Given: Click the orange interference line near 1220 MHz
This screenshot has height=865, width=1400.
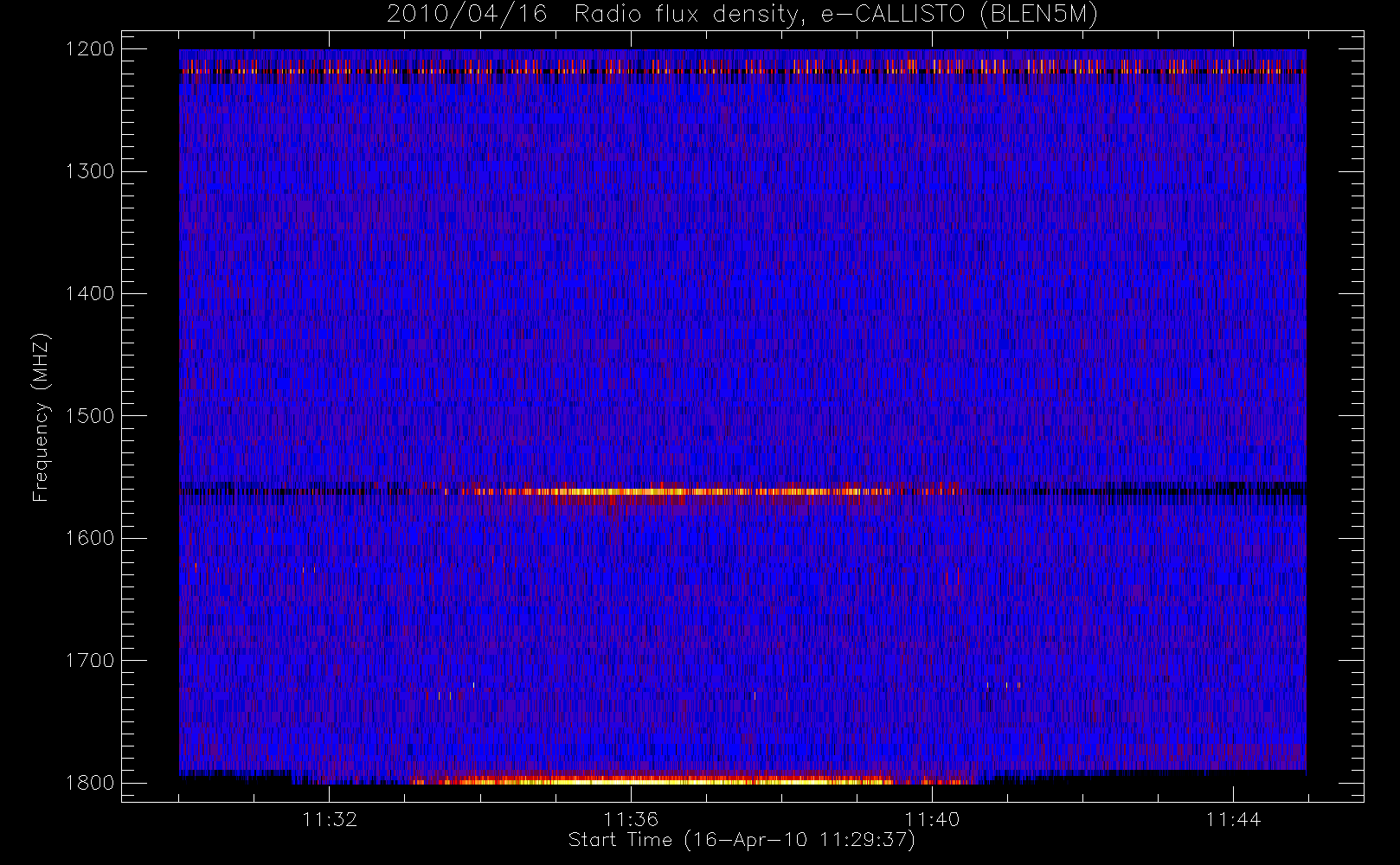Looking at the screenshot, I should 742,70.
